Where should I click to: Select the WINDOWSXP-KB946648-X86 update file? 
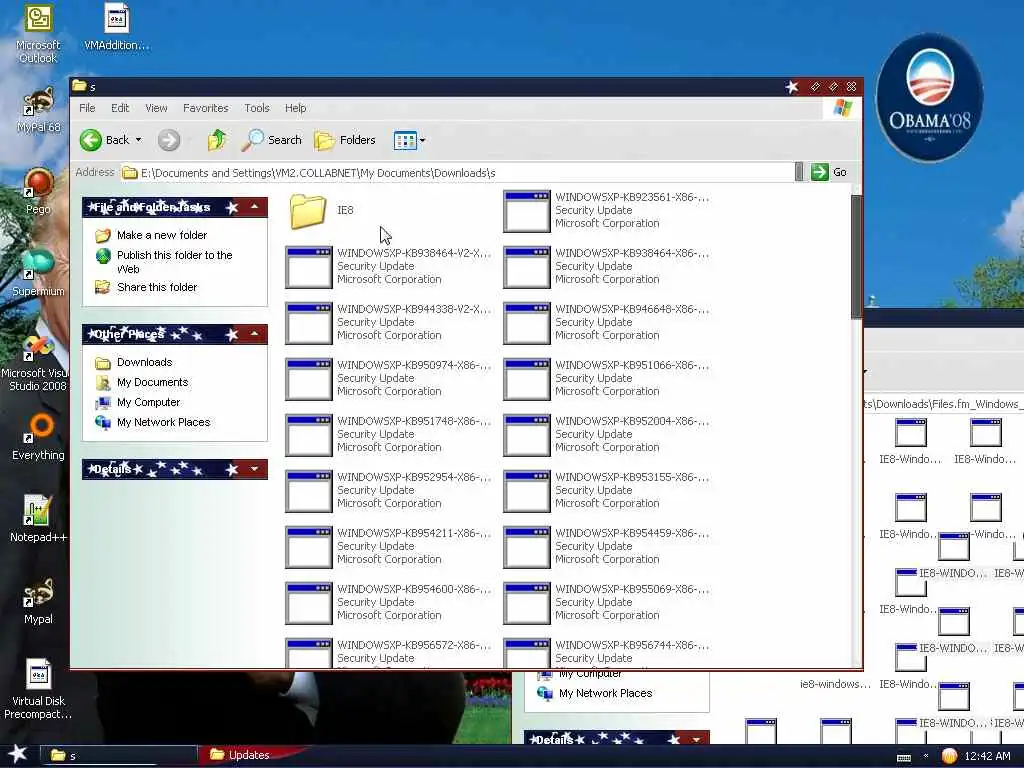(606, 323)
